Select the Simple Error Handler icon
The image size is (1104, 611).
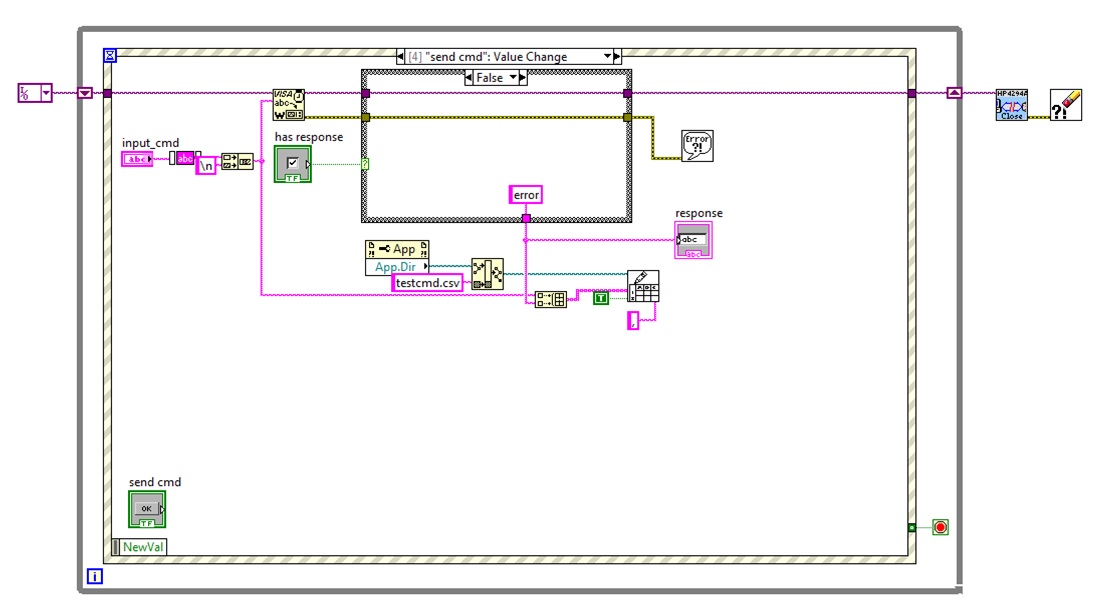(x=696, y=145)
